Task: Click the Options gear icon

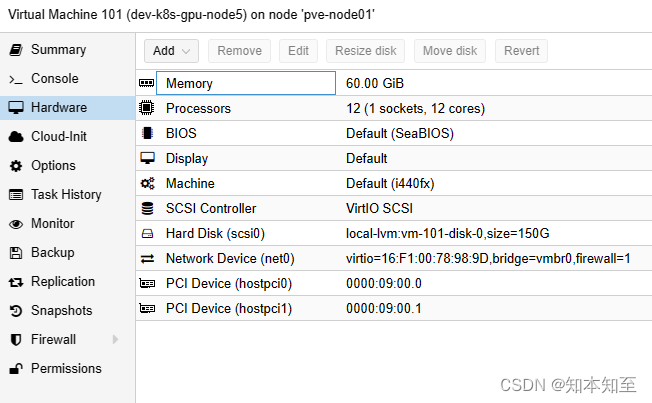Action: coord(15,166)
